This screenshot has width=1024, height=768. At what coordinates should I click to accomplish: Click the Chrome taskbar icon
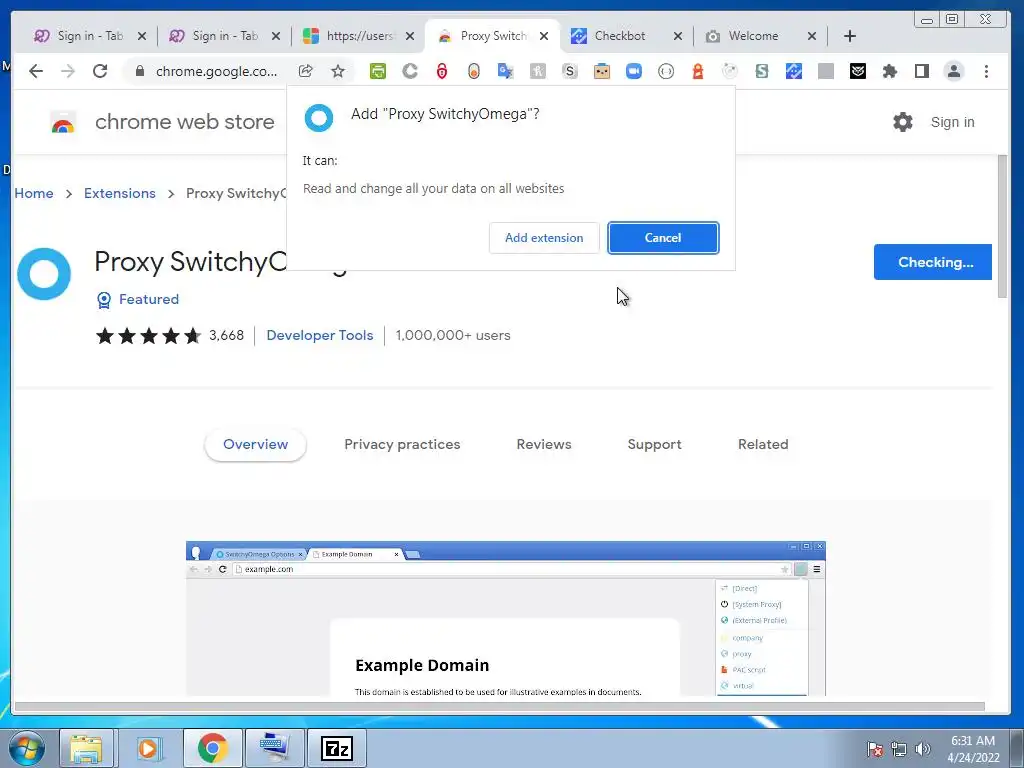[212, 748]
